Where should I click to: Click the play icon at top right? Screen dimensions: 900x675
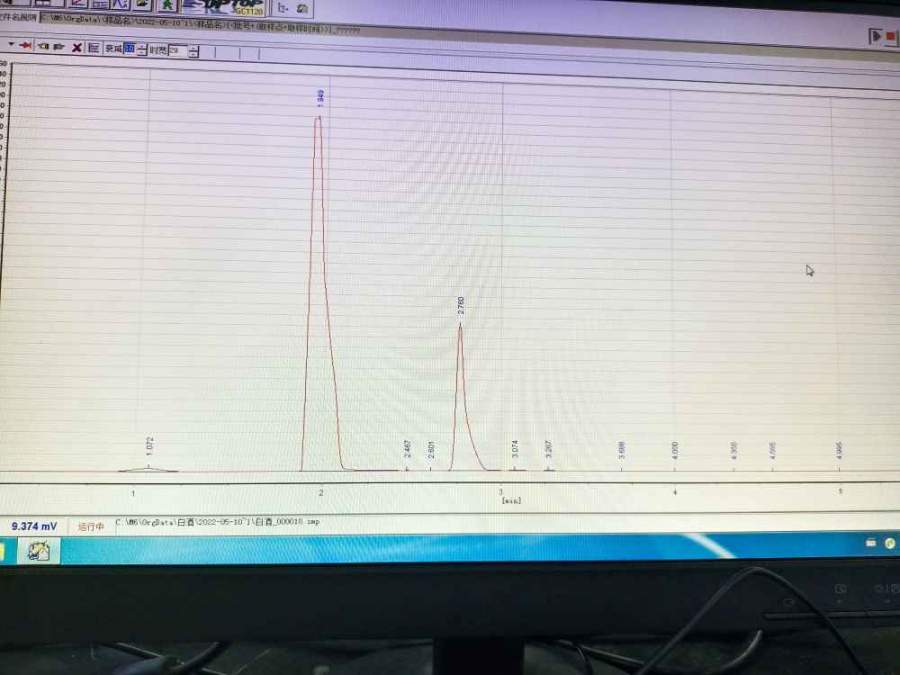tap(876, 36)
